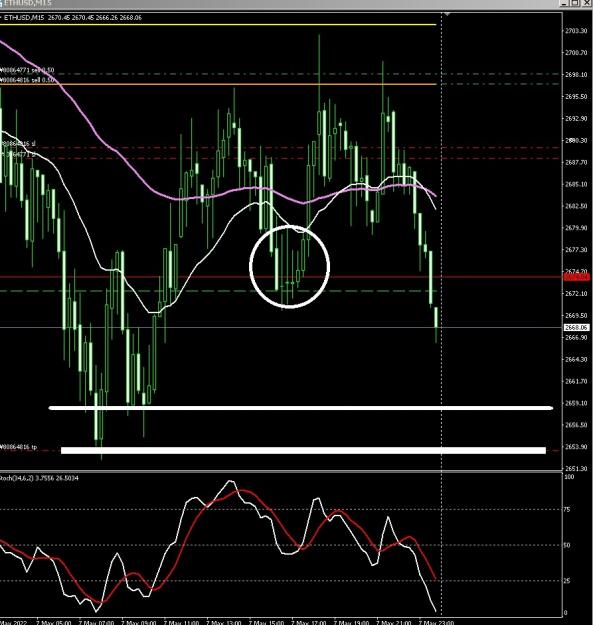Image resolution: width=593 pixels, height=625 pixels.
Task: Click Stochastic scale level 50
Action: click(x=567, y=545)
